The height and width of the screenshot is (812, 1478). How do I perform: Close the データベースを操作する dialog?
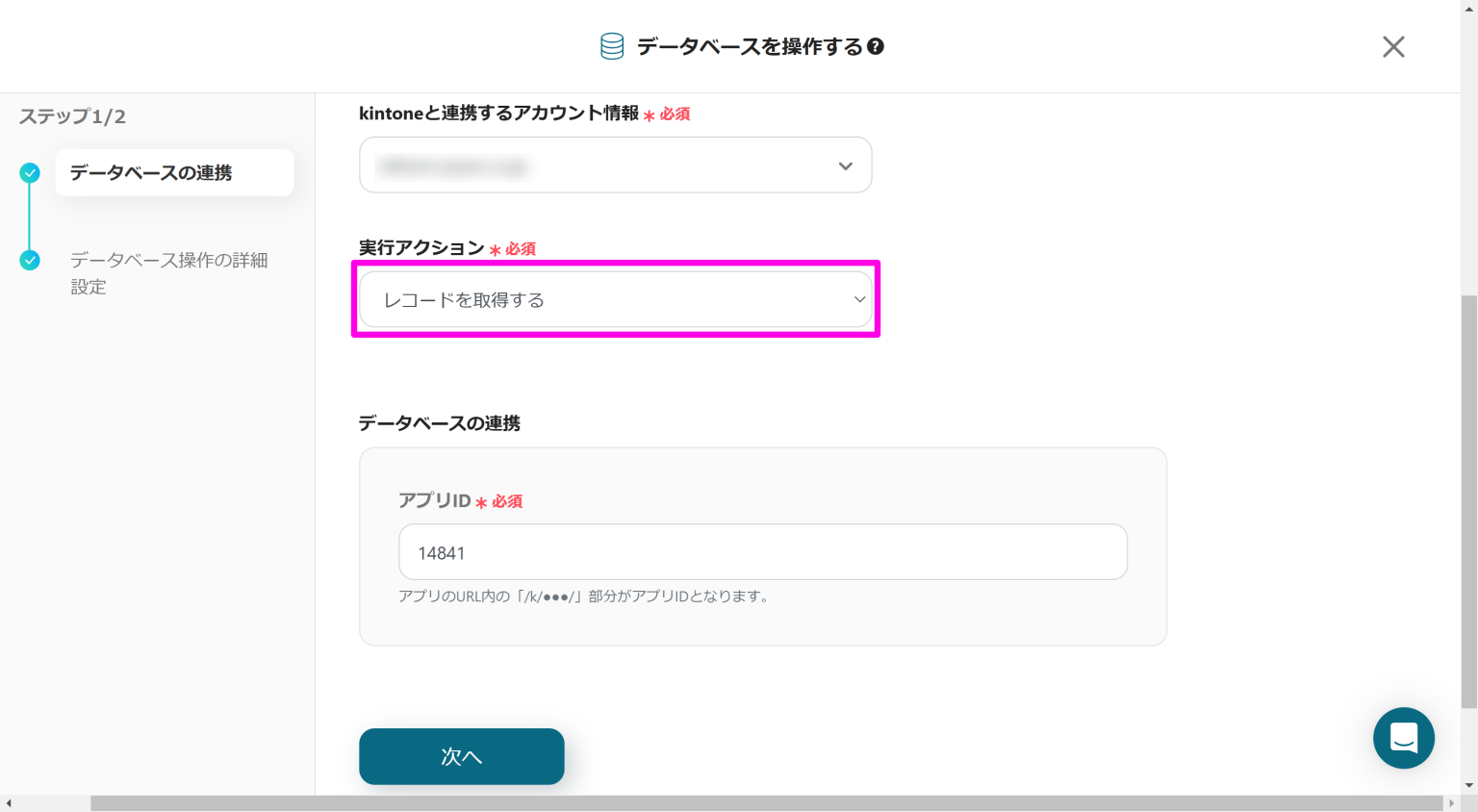(x=1393, y=46)
